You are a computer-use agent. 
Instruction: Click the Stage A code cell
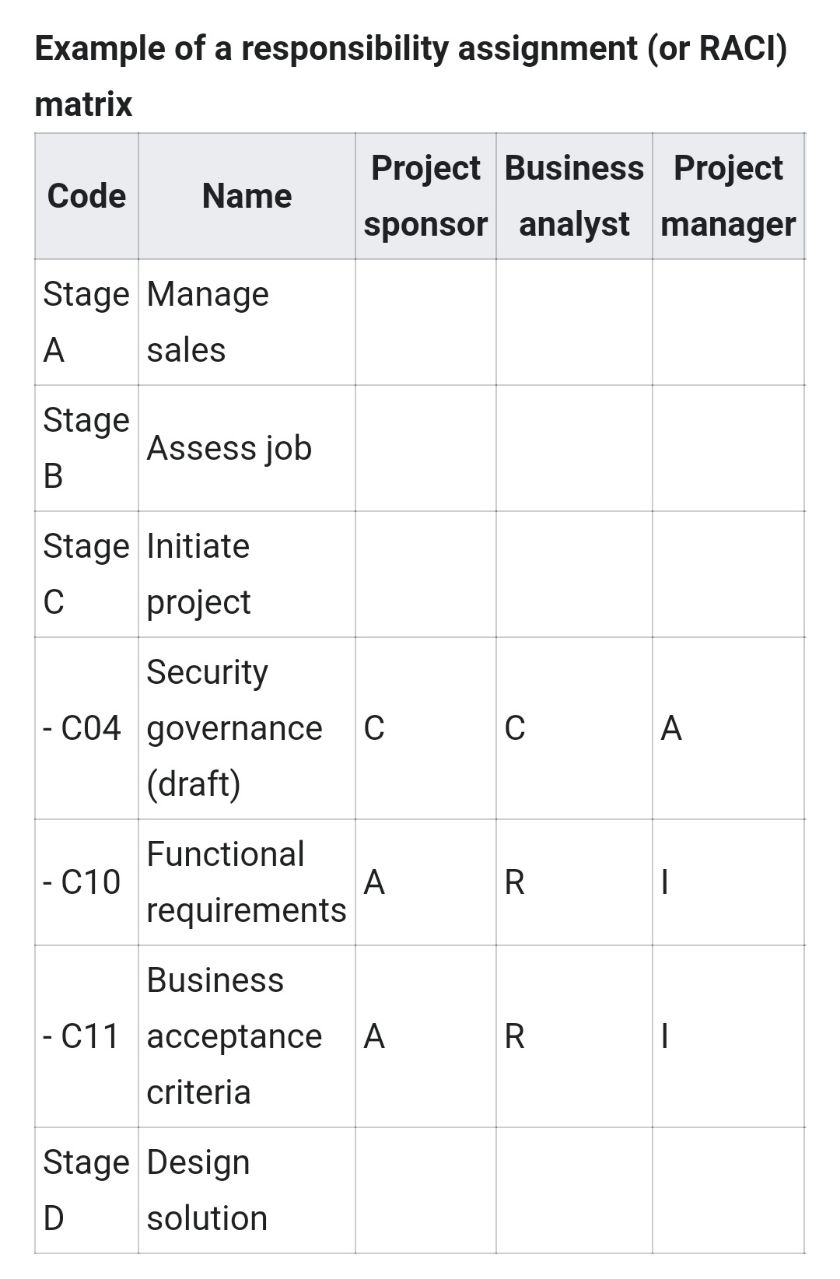[86, 322]
